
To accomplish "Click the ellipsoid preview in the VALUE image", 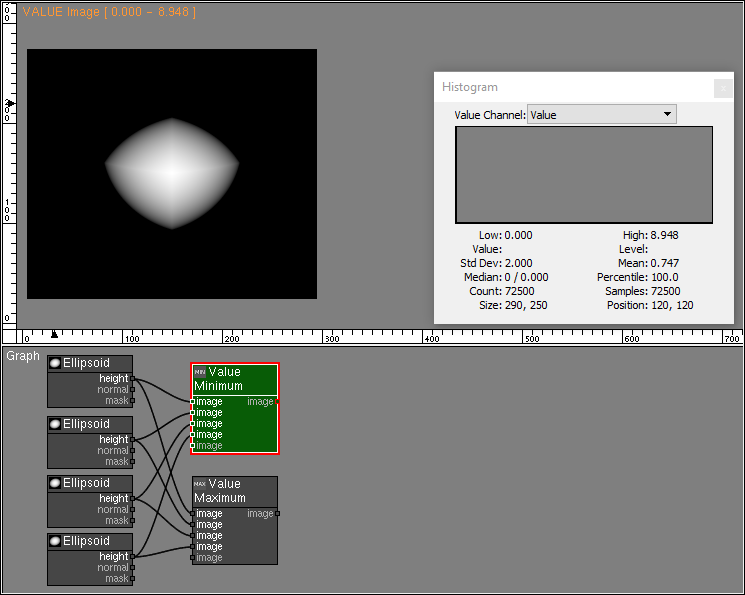I will coord(172,172).
